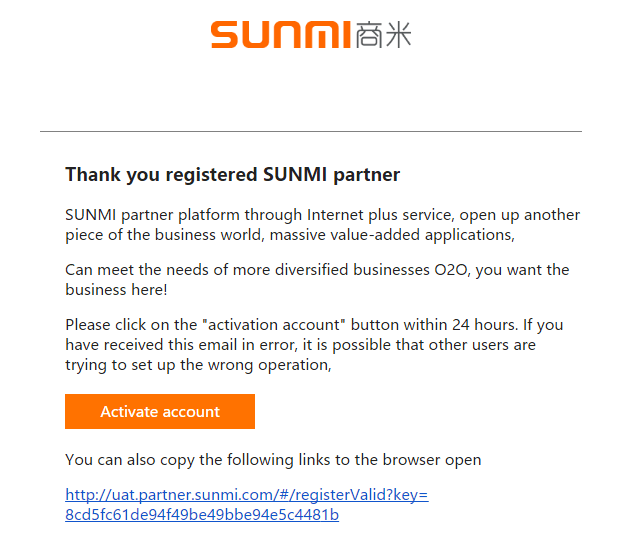Click the 'Thank you registered SUNMI partner' heading
Screen dimensions: 634x559
tap(232, 175)
